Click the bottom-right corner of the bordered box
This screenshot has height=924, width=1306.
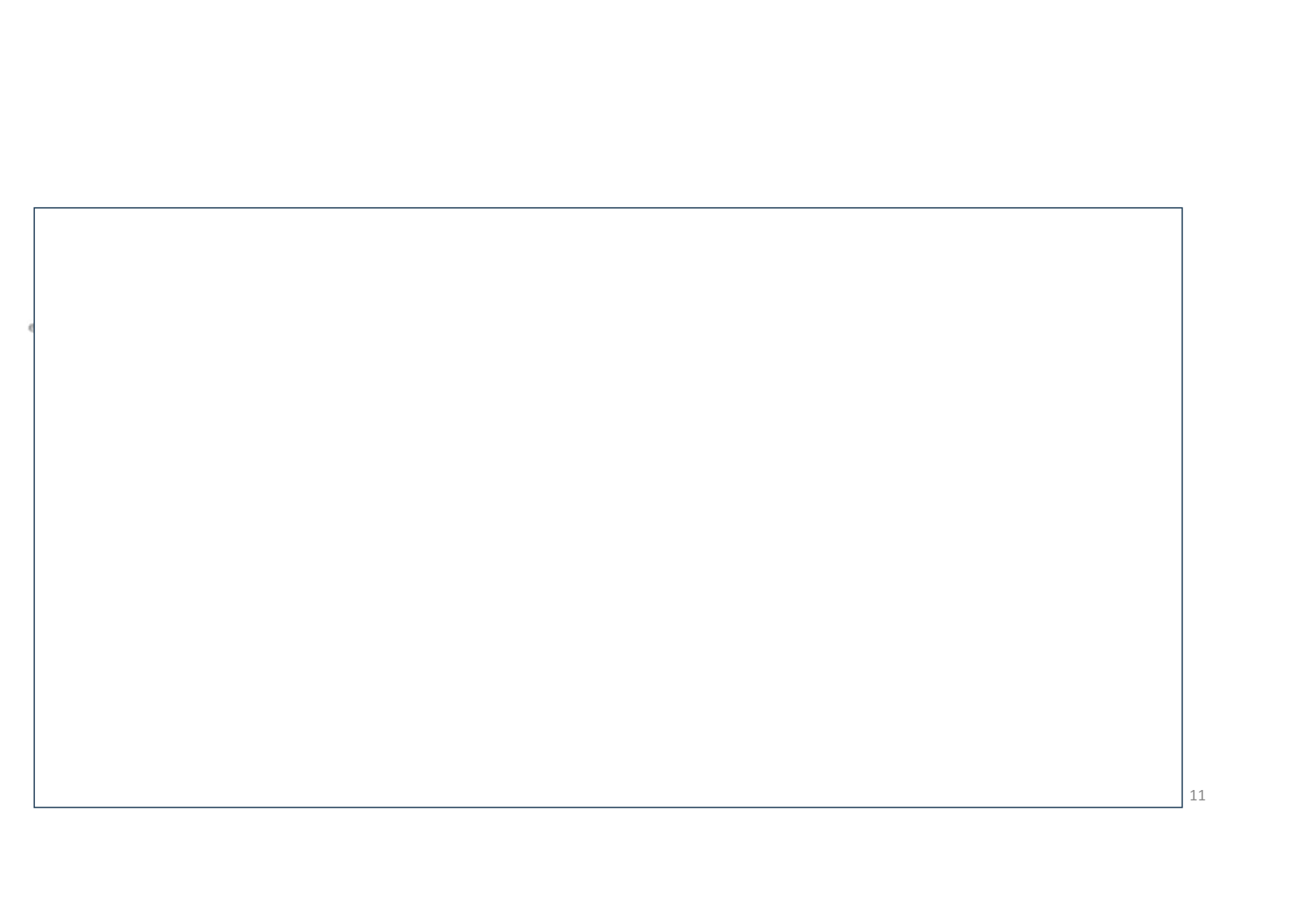1182,806
